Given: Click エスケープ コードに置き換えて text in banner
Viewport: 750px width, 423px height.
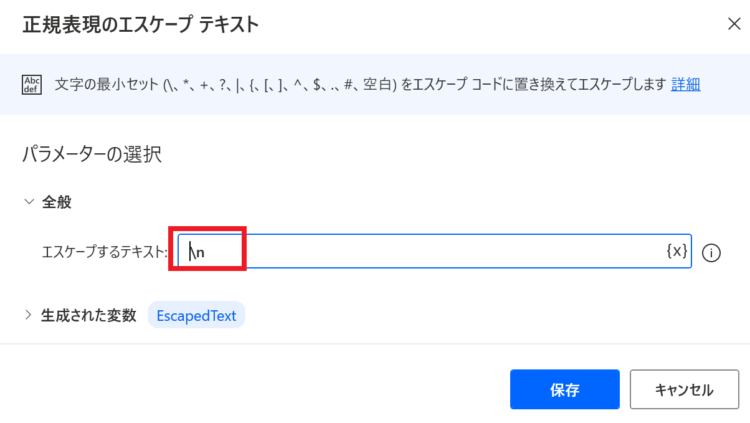Looking at the screenshot, I should (493, 84).
